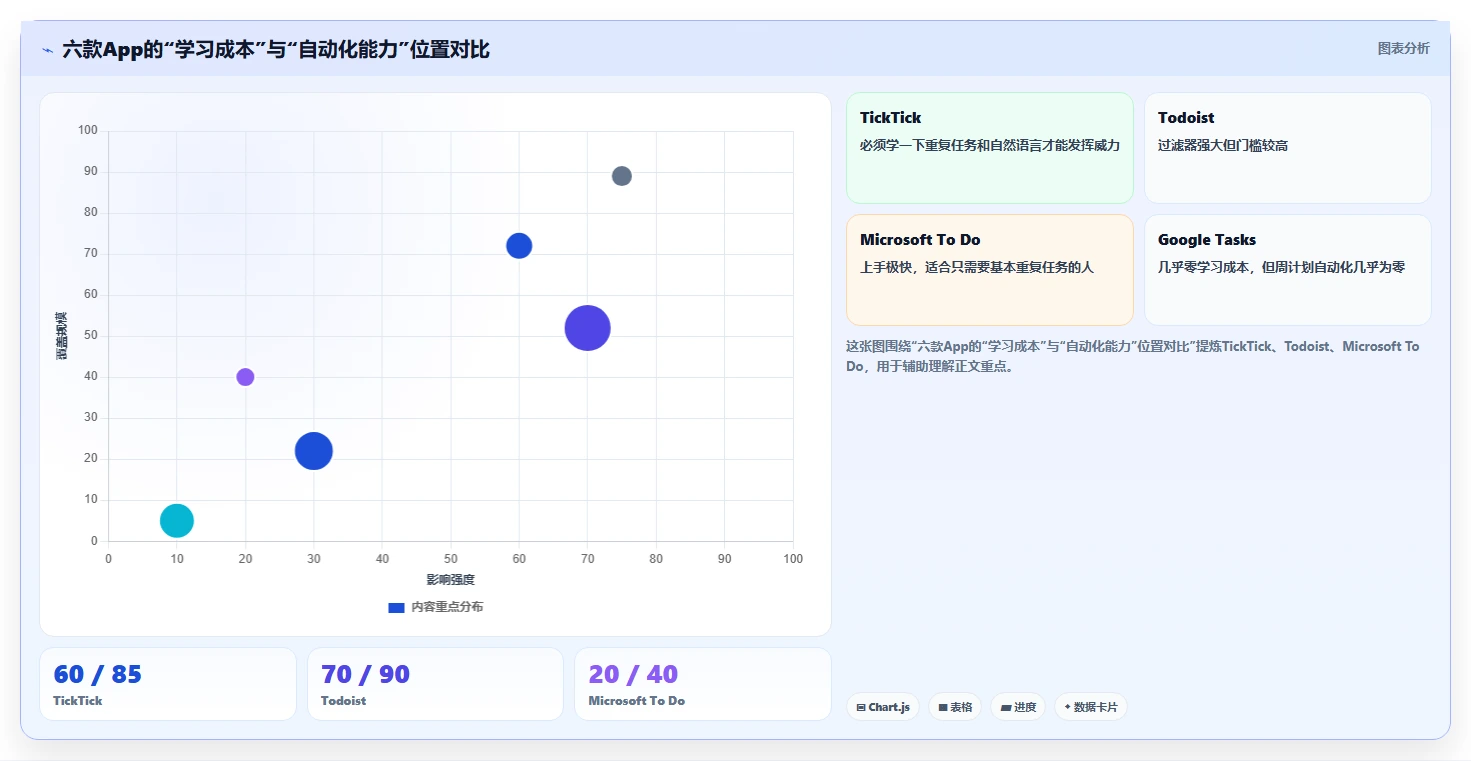
Task: Open the TickTick description card
Action: [x=990, y=148]
